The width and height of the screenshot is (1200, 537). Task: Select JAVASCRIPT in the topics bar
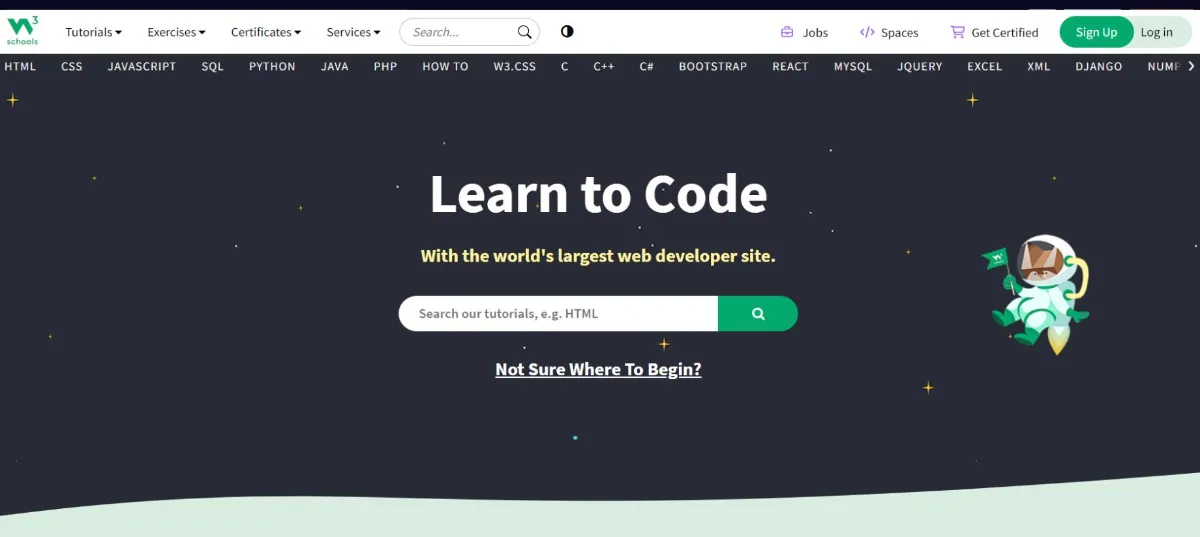(x=142, y=67)
